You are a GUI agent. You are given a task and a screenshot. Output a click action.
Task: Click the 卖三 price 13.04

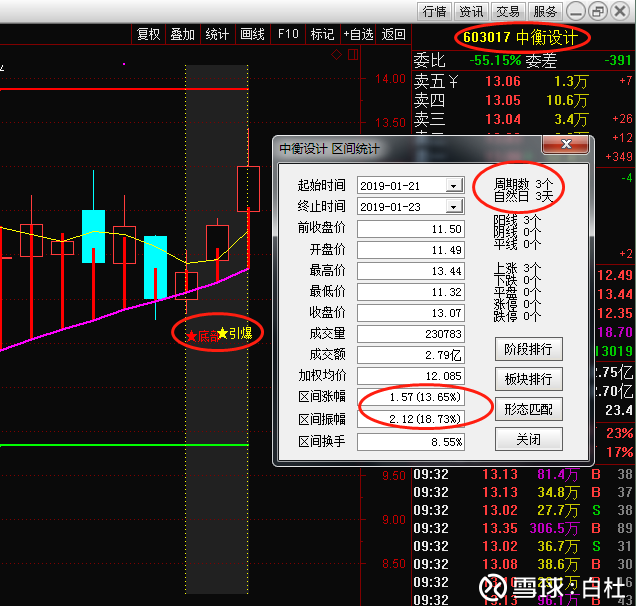[503, 119]
